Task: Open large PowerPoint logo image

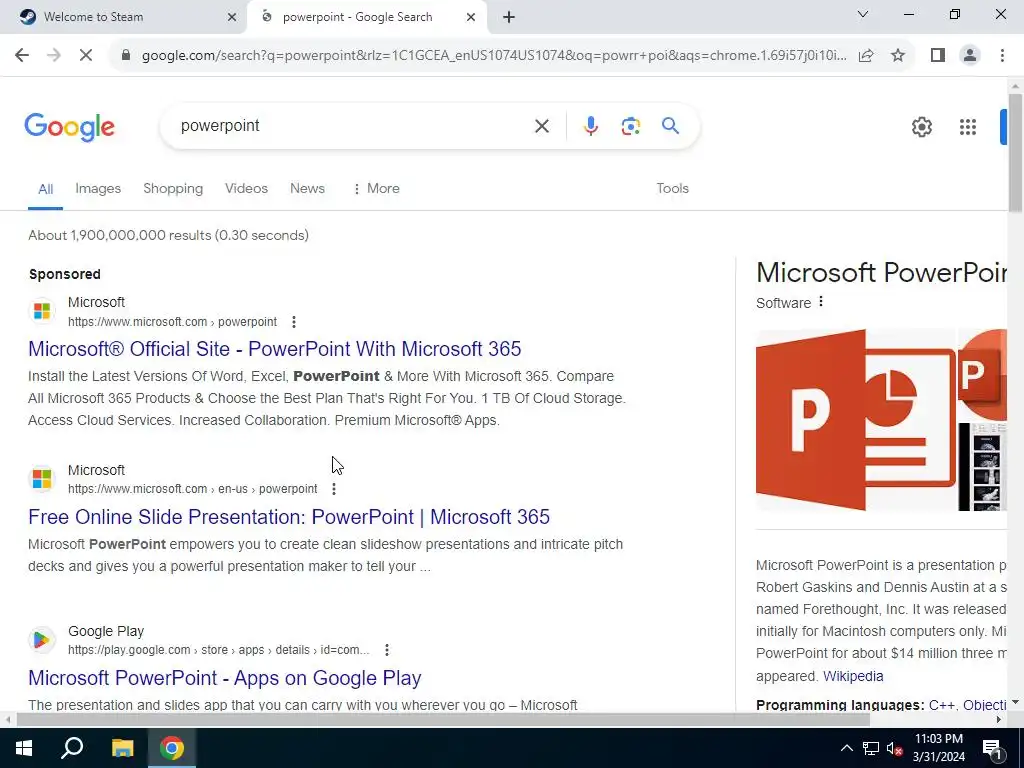Action: click(x=856, y=420)
